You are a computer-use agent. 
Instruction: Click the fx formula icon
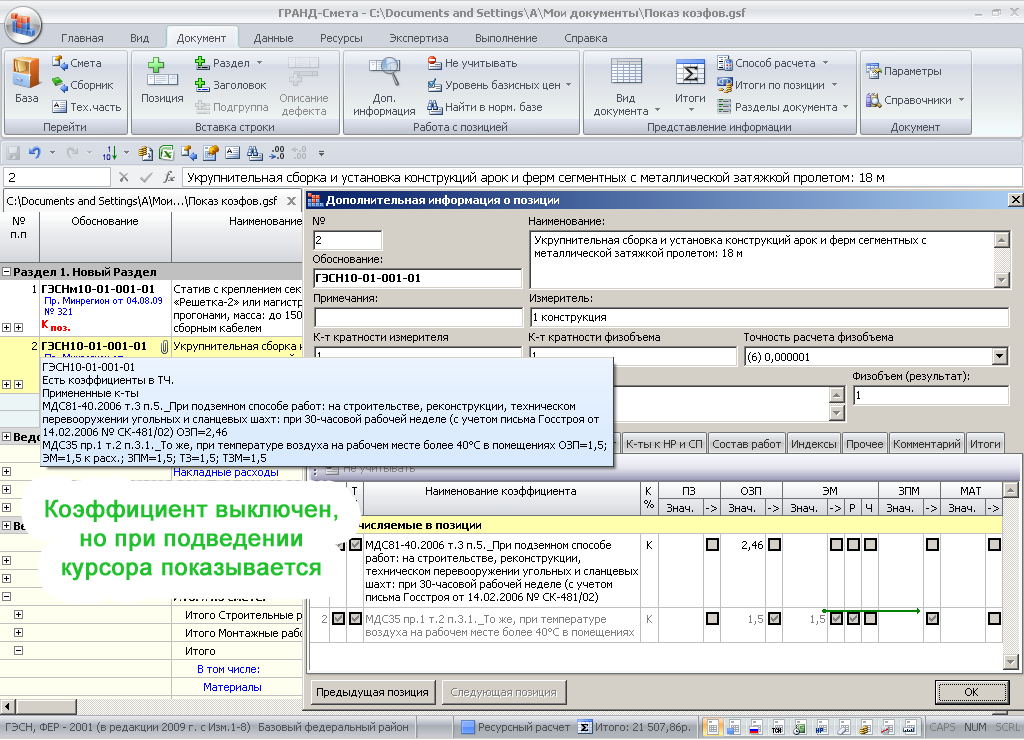click(169, 177)
